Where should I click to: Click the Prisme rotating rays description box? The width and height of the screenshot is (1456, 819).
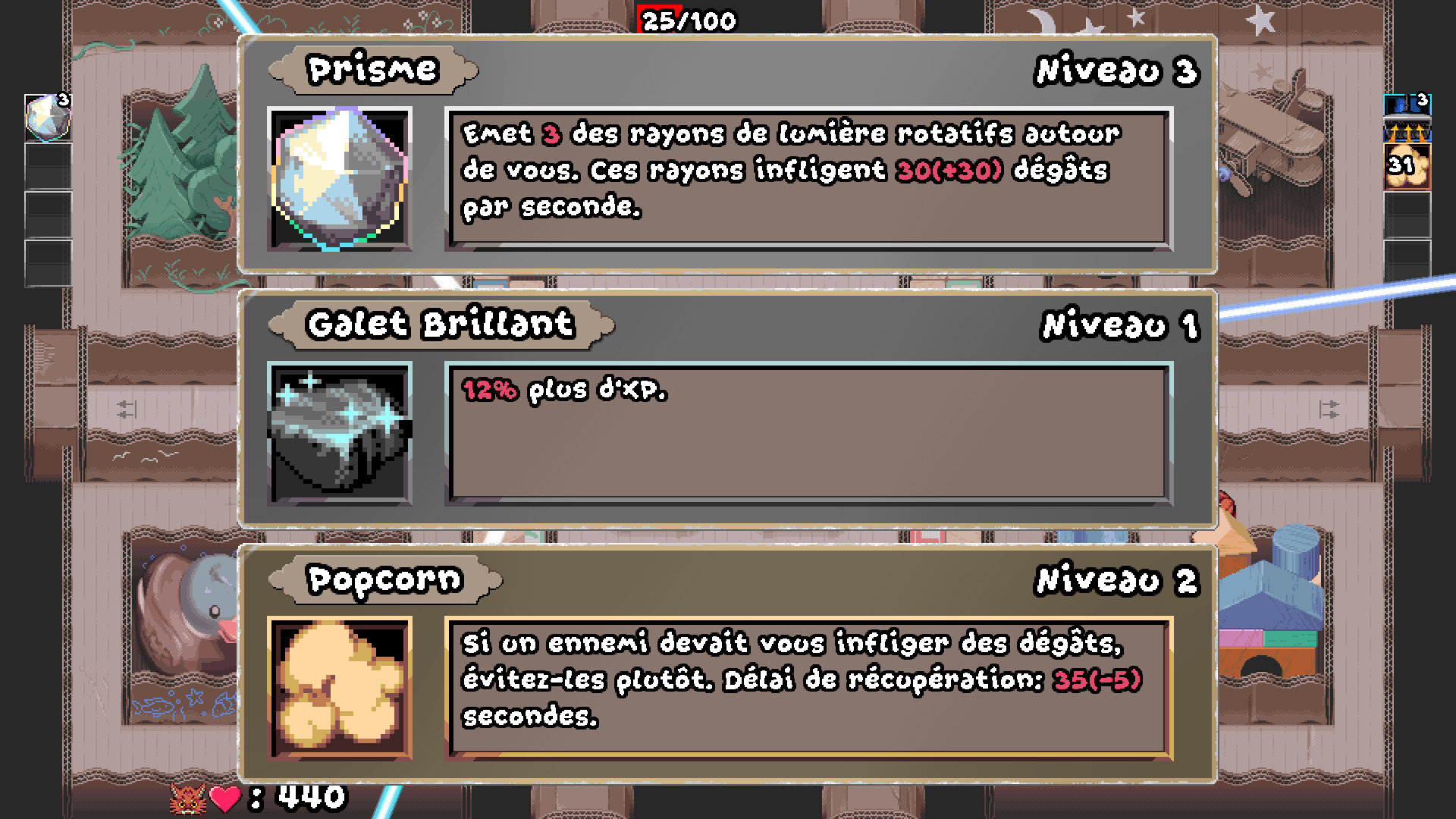808,179
